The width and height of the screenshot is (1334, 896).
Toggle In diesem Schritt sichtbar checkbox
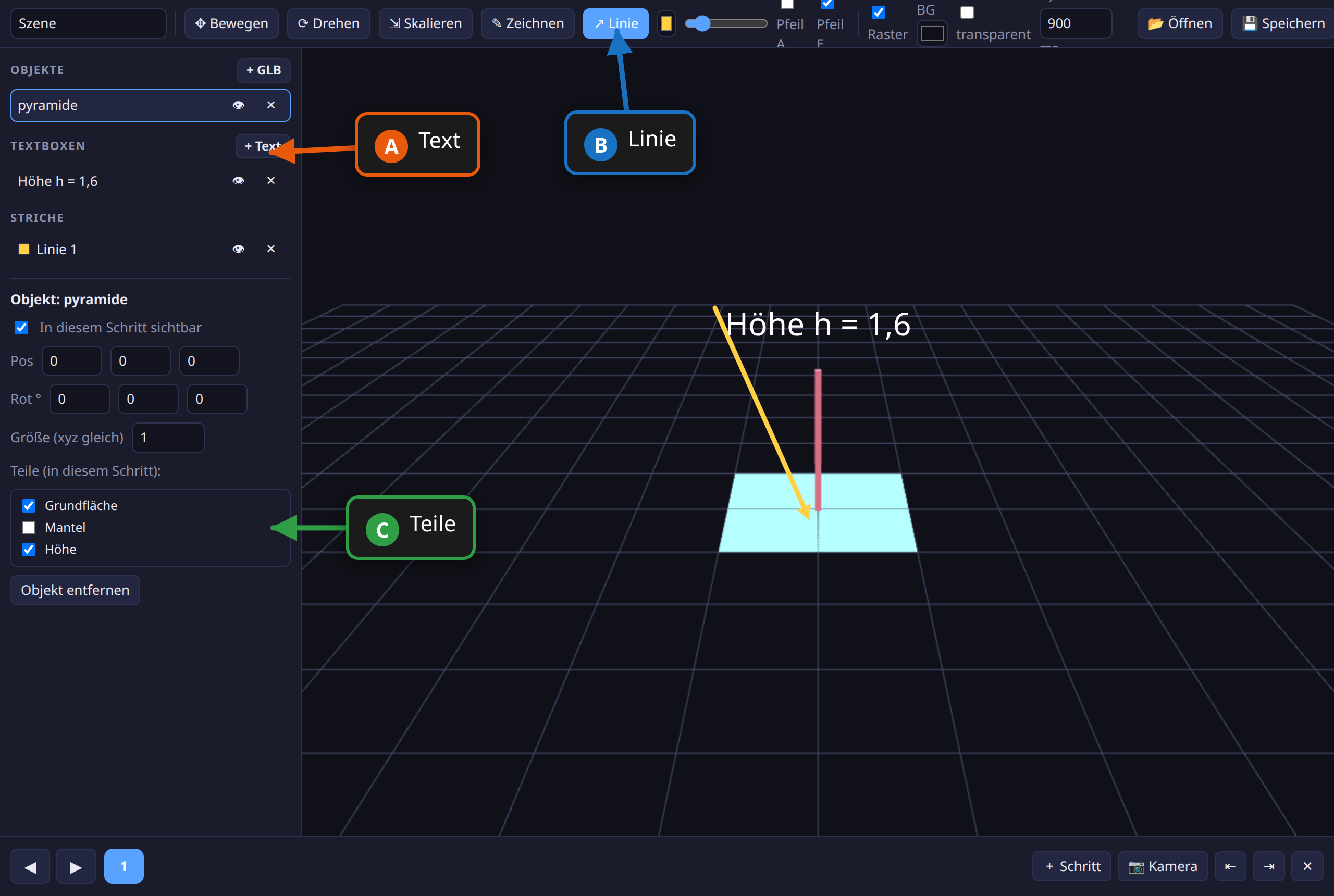tap(21, 328)
